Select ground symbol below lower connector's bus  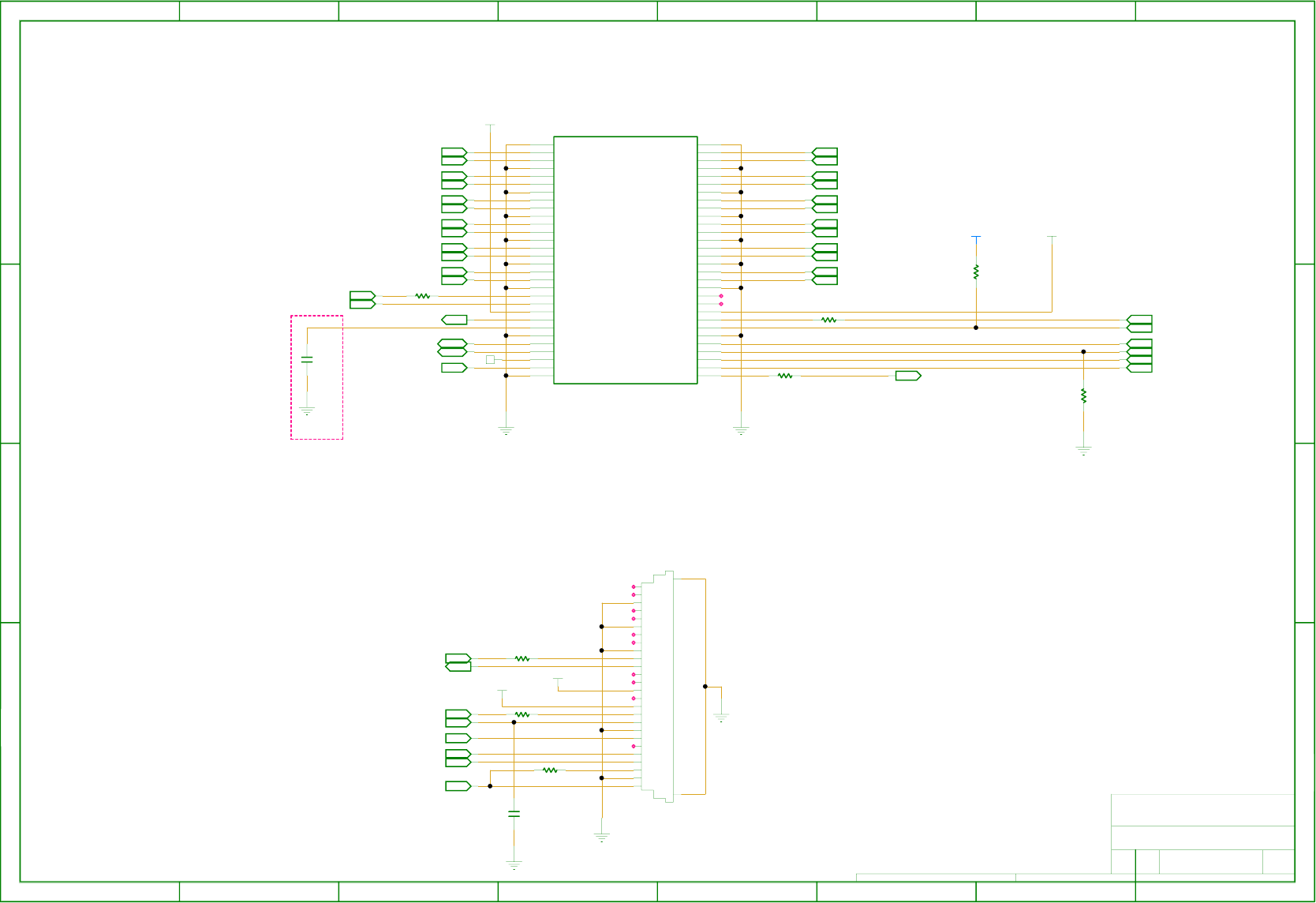602,837
